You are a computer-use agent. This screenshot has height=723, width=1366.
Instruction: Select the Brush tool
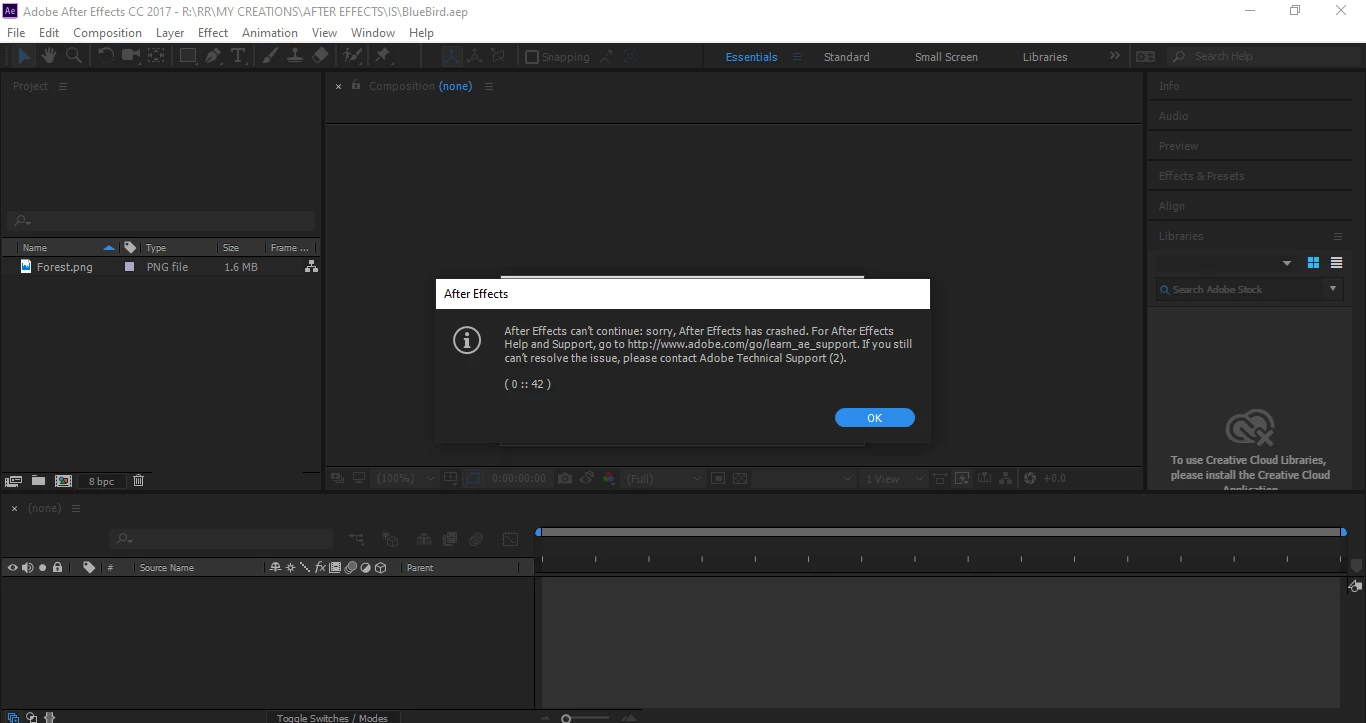270,56
